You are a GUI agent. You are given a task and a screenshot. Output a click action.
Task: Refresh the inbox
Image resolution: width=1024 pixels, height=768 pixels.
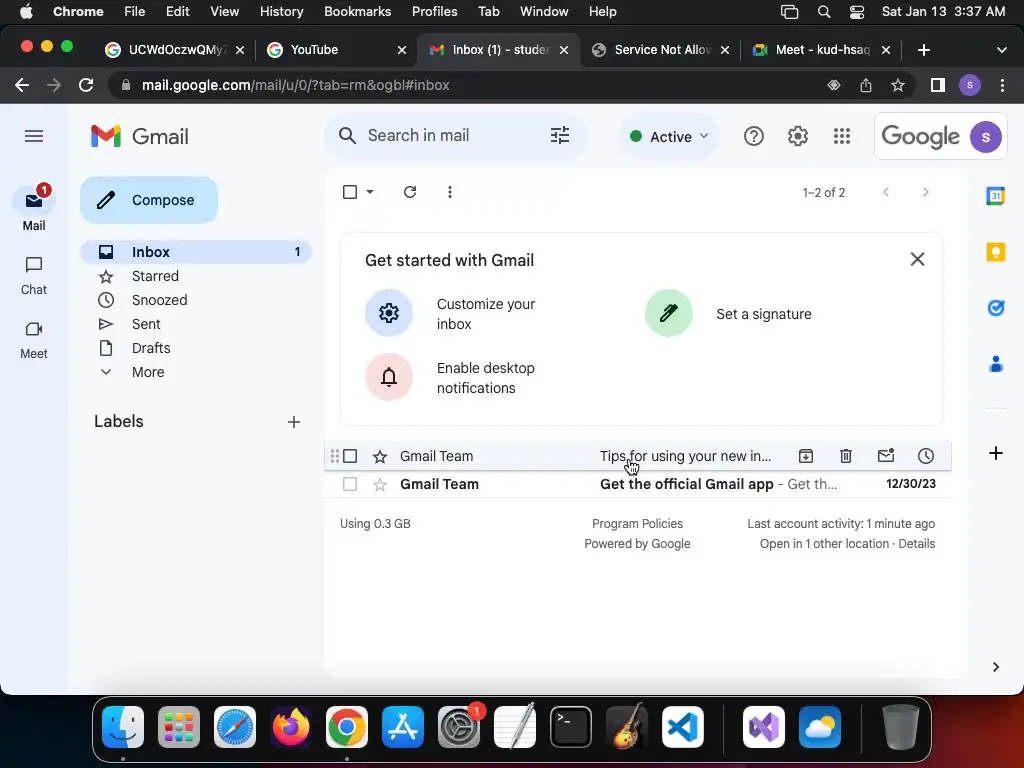coord(409,192)
